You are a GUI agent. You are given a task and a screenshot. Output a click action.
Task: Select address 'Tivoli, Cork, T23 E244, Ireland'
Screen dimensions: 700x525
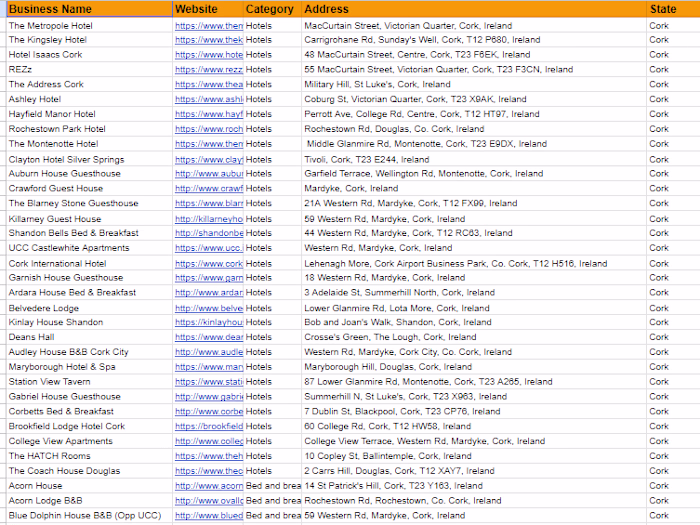(474, 160)
